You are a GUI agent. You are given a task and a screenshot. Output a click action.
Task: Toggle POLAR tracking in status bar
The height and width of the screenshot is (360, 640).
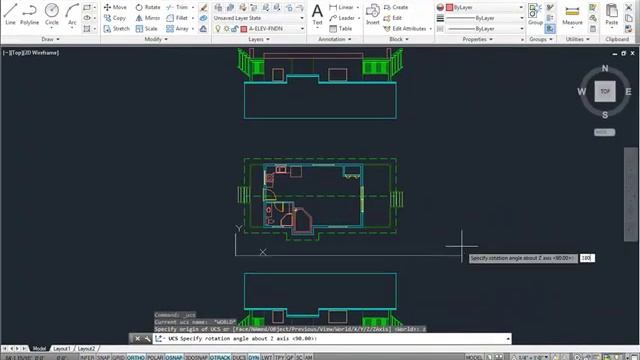pyautogui.click(x=155, y=357)
